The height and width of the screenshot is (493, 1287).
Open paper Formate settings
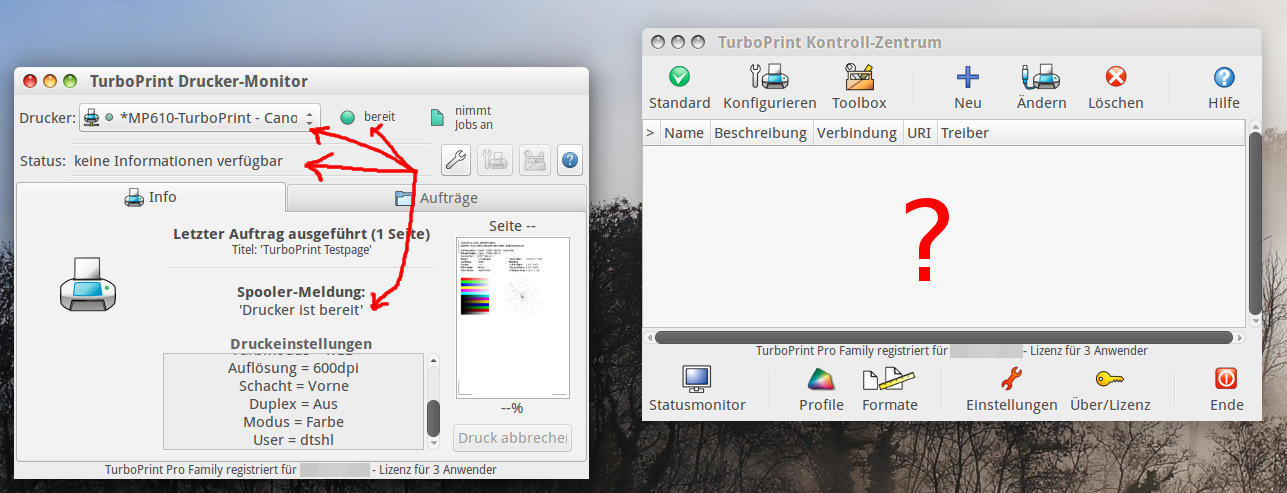click(889, 380)
